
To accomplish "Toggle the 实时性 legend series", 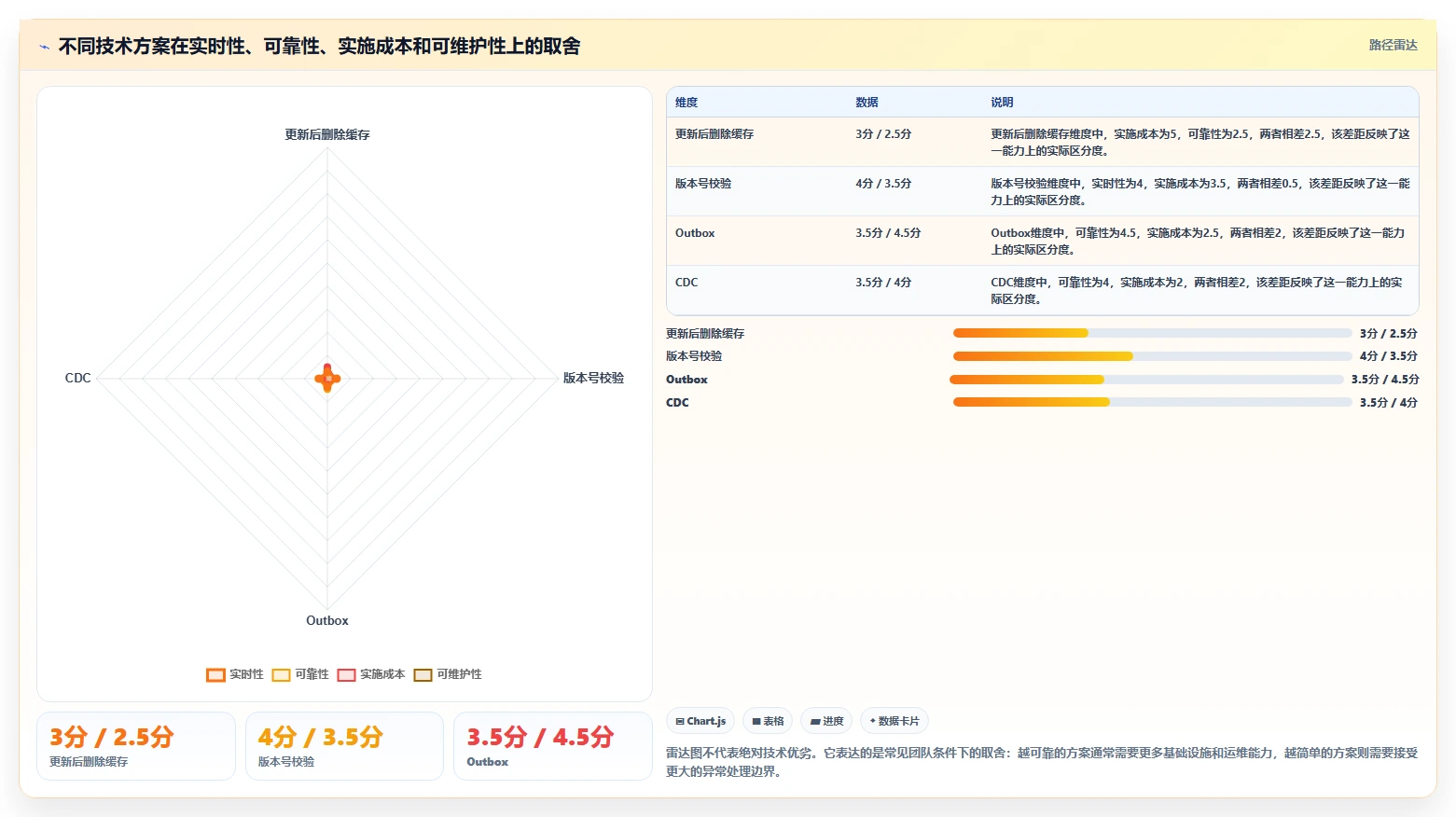I will [235, 674].
